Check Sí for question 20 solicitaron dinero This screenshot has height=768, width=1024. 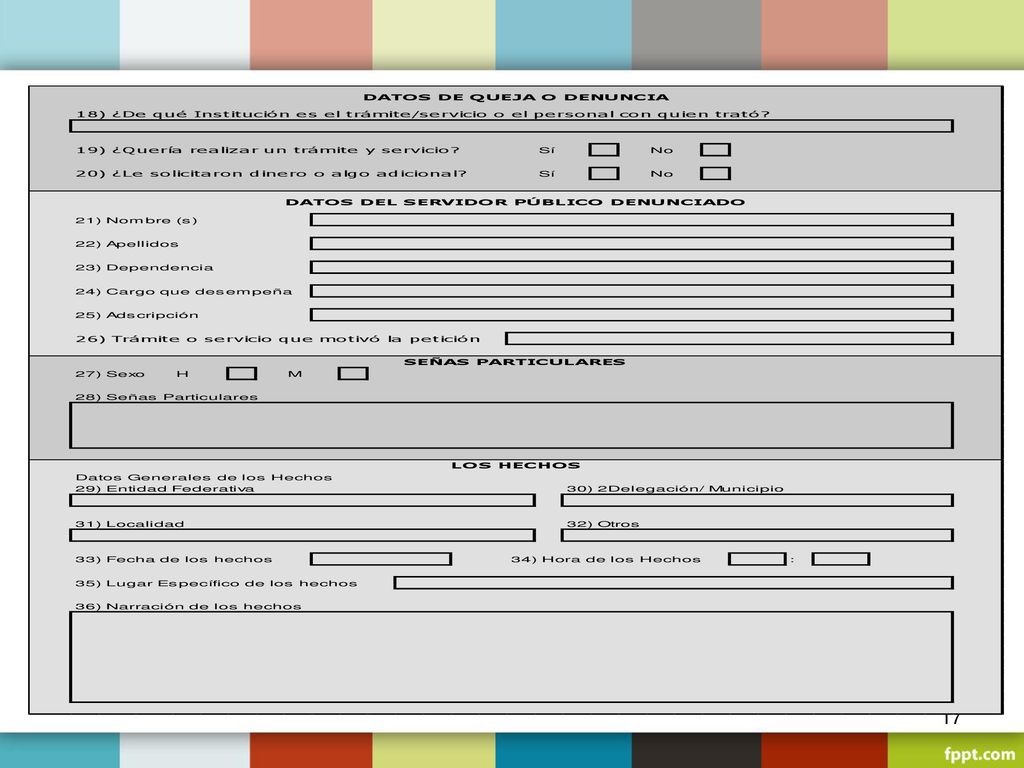(603, 173)
